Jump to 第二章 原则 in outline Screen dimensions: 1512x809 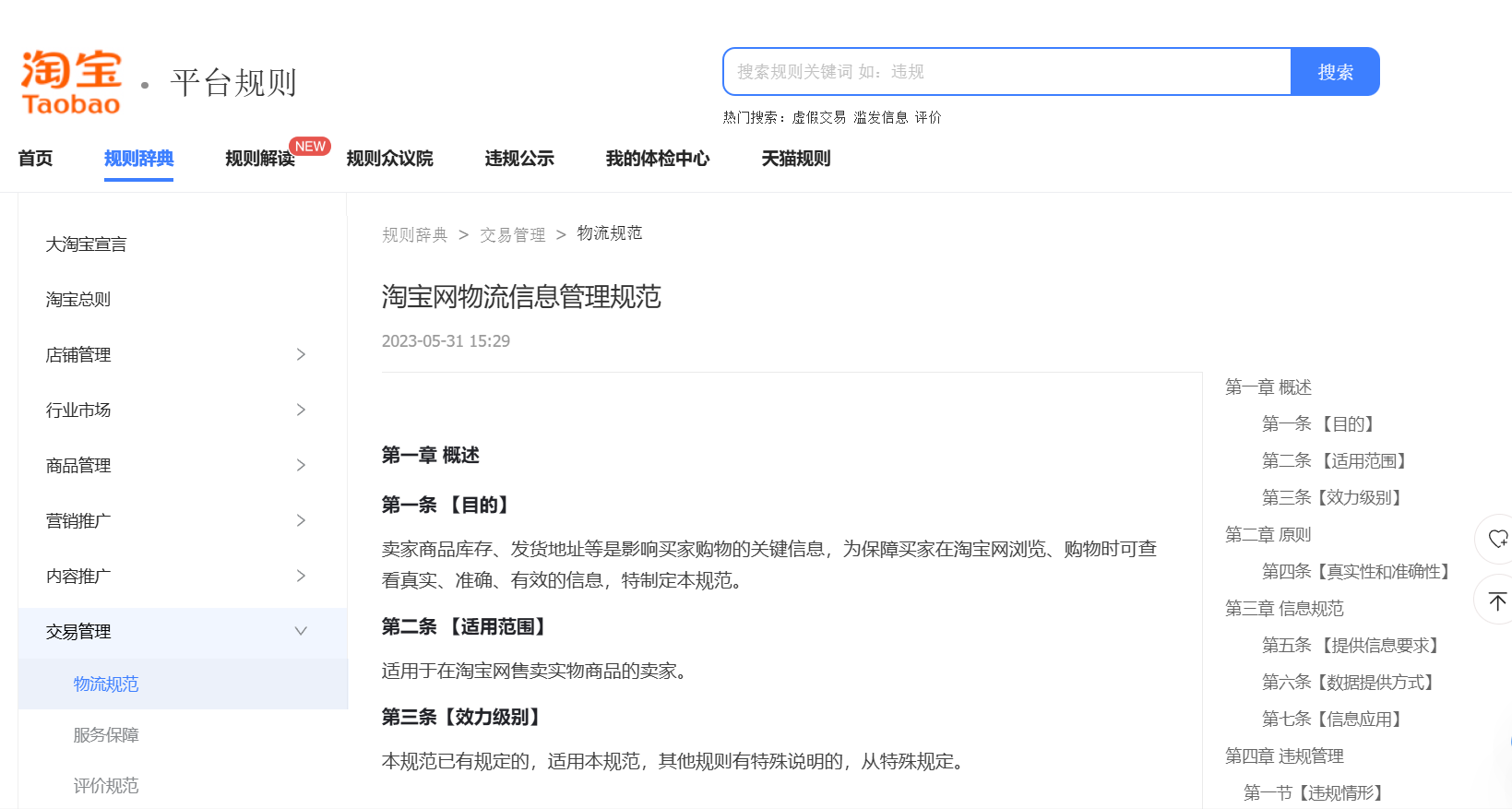pyautogui.click(x=1268, y=535)
